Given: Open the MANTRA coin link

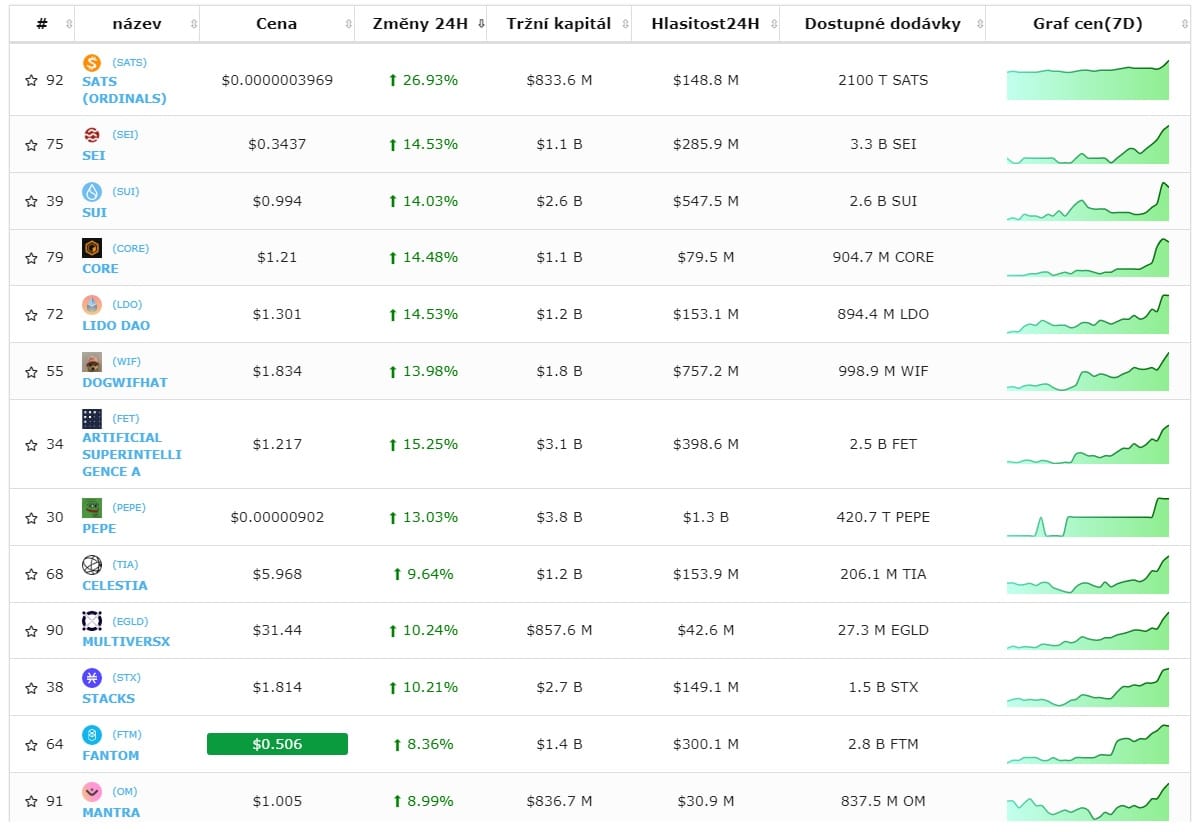Looking at the screenshot, I should point(111,812).
